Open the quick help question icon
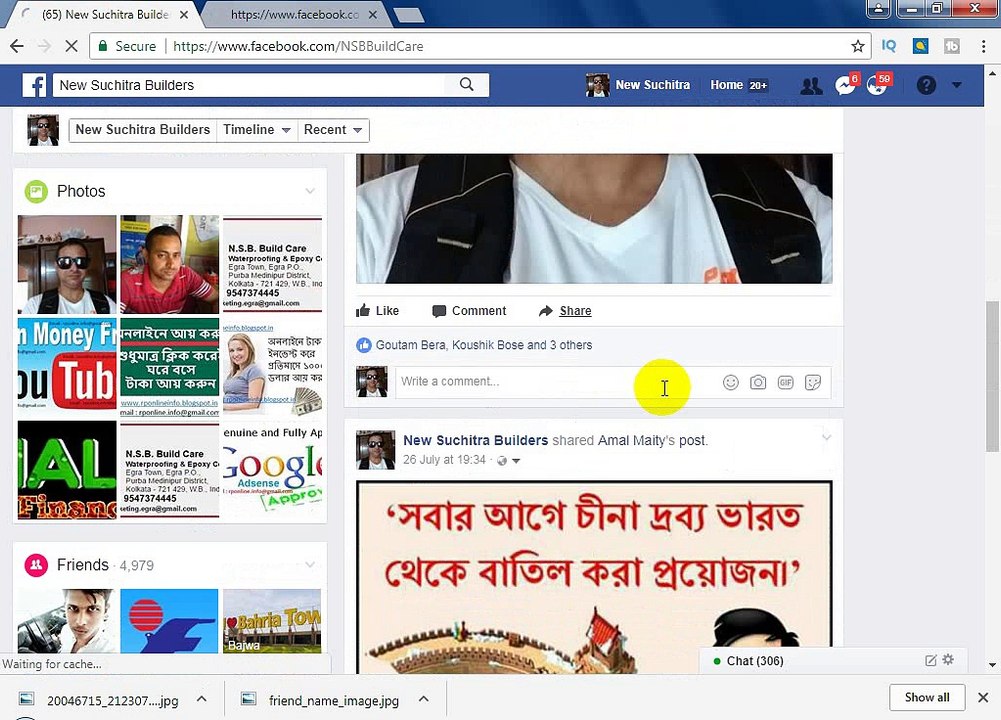The image size is (1001, 720). [926, 85]
